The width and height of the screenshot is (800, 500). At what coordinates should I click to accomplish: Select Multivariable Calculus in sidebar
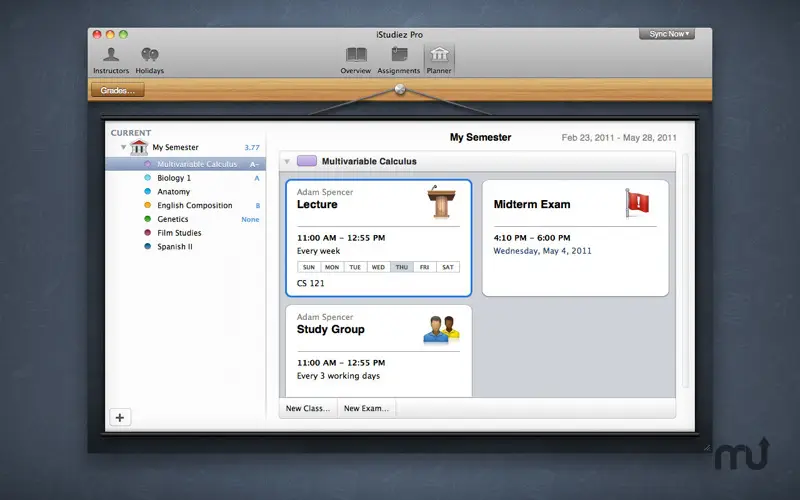click(185, 164)
